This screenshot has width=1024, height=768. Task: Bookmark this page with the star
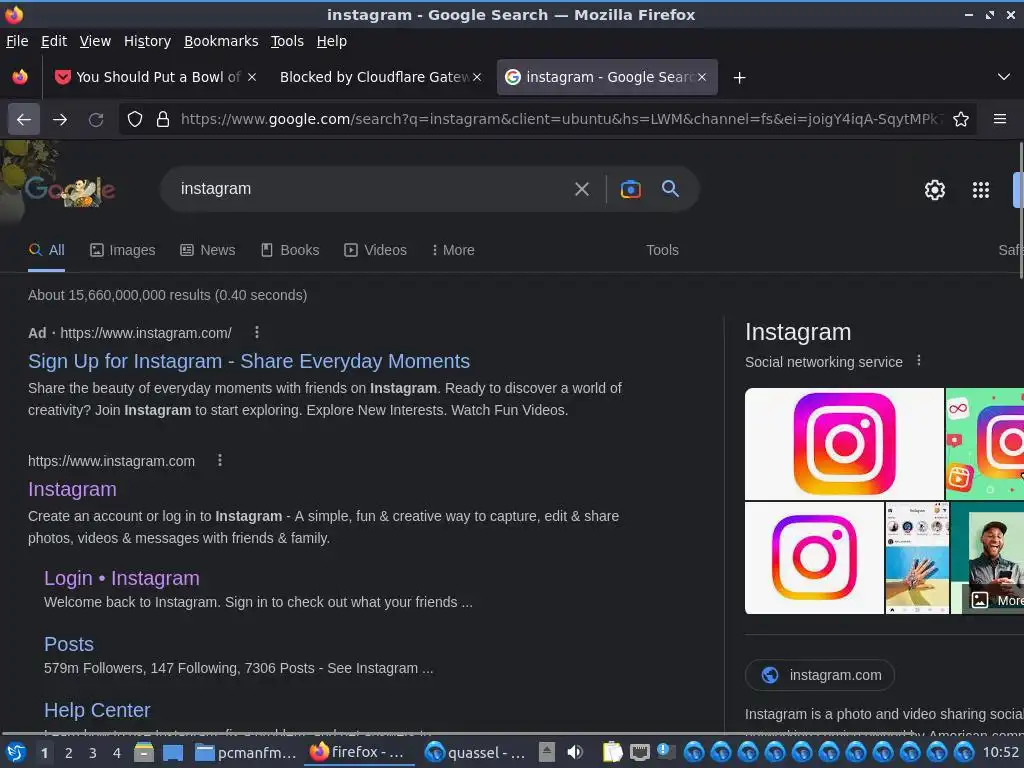pos(961,120)
